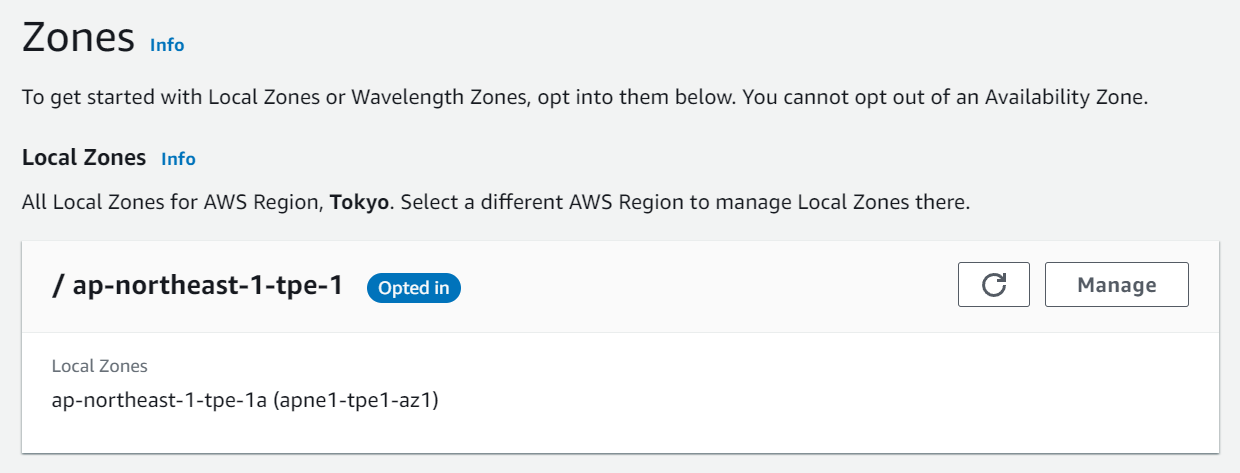This screenshot has width=1240, height=473.
Task: Click the bold Tokyo region name
Action: point(358,203)
